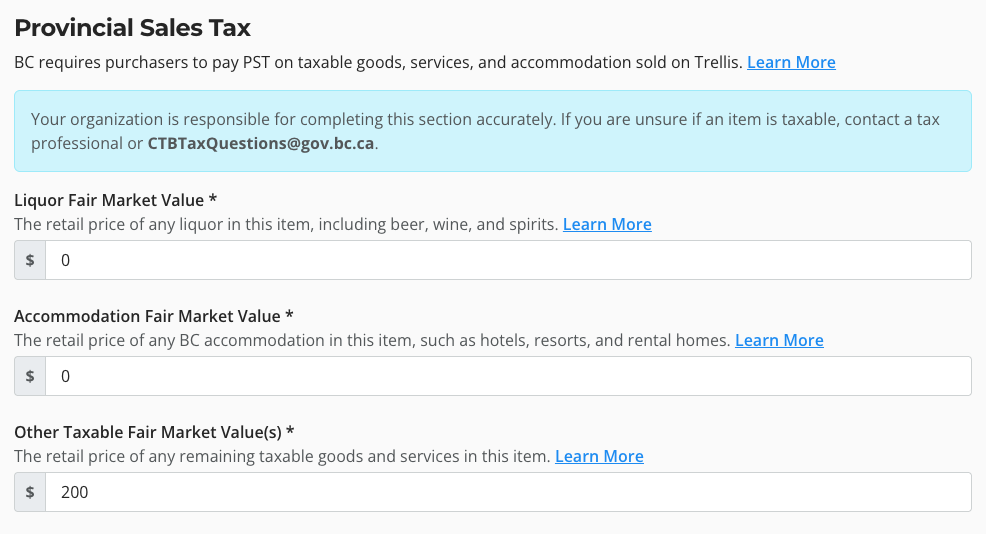Follow Learn More link for BC accommodation
Screen dimensions: 986x534
(x=779, y=340)
